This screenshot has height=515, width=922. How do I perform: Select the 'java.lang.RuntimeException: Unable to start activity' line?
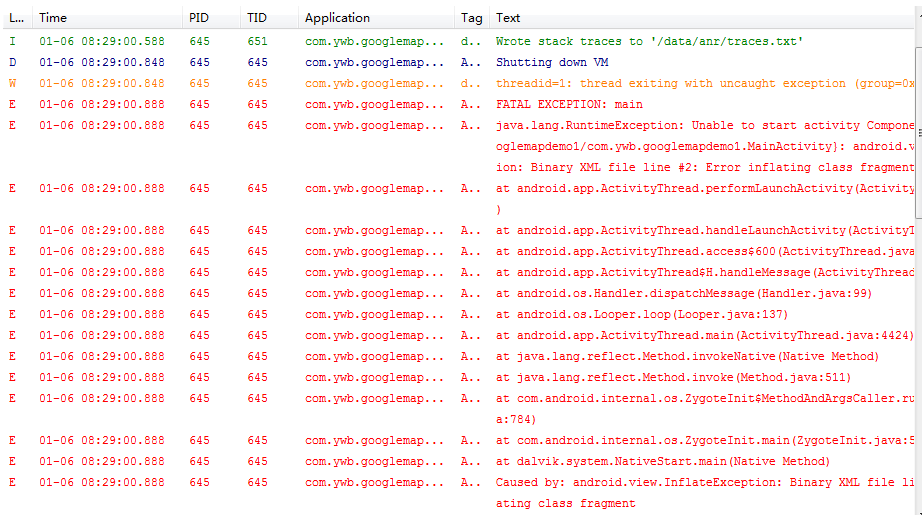tap(459, 146)
